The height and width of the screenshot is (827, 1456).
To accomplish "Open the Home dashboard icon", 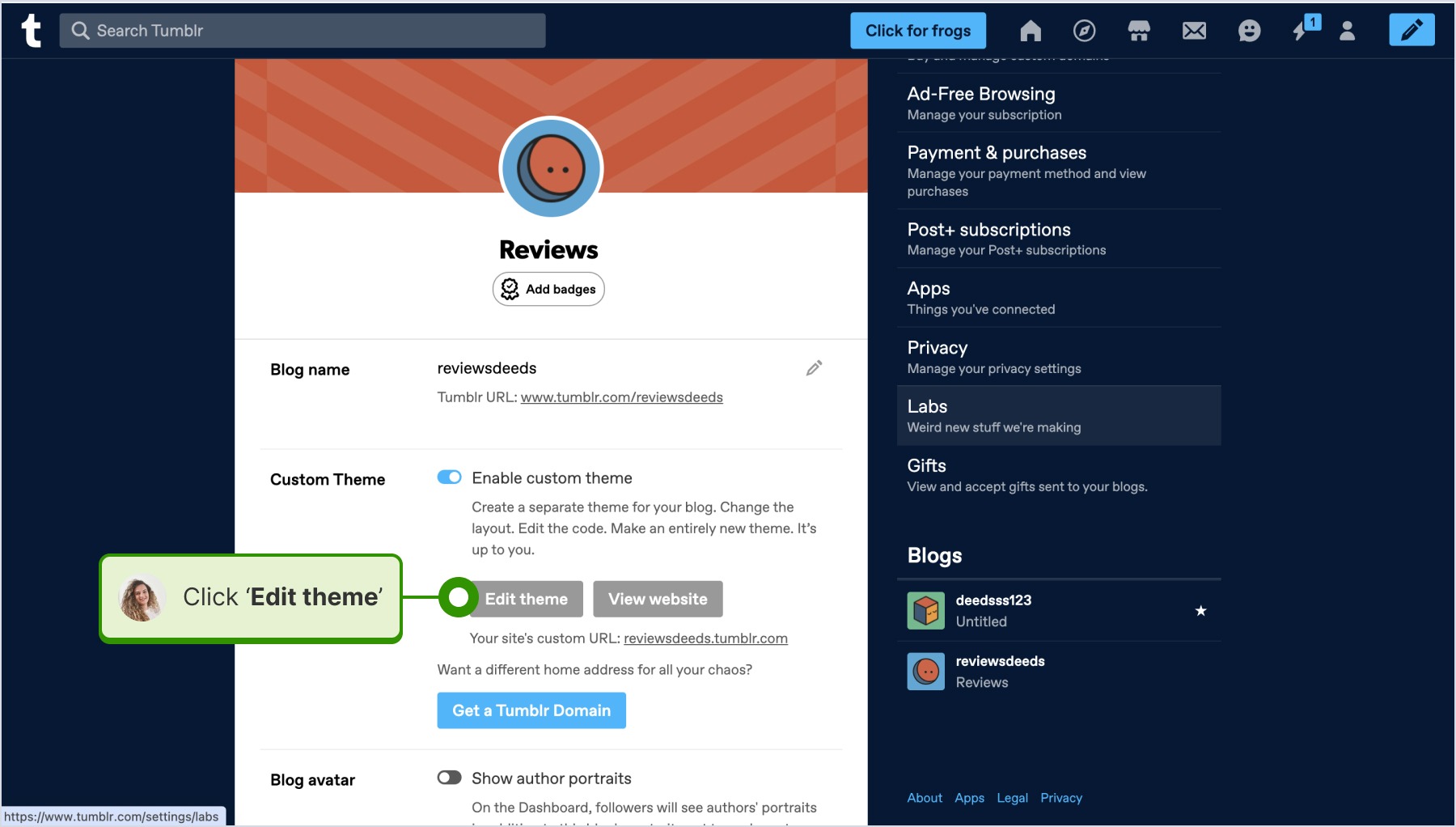I will point(1031,31).
